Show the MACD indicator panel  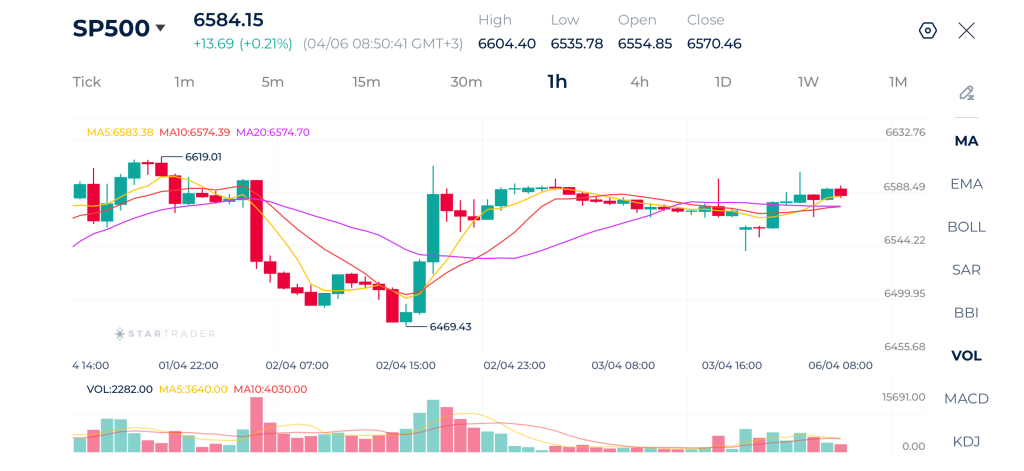coord(967,398)
